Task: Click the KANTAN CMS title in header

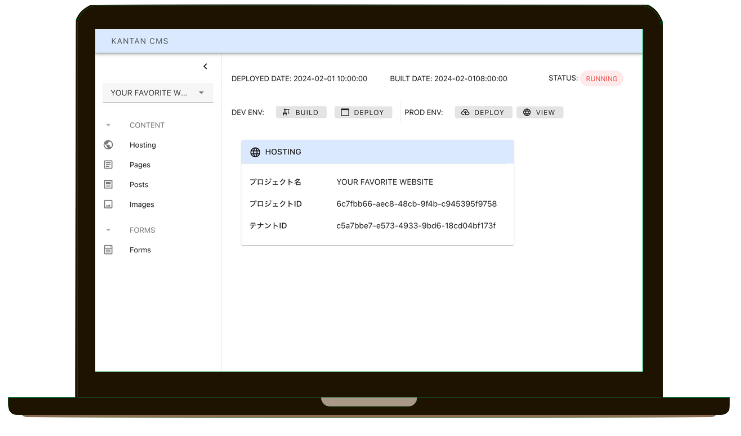Action: point(140,41)
